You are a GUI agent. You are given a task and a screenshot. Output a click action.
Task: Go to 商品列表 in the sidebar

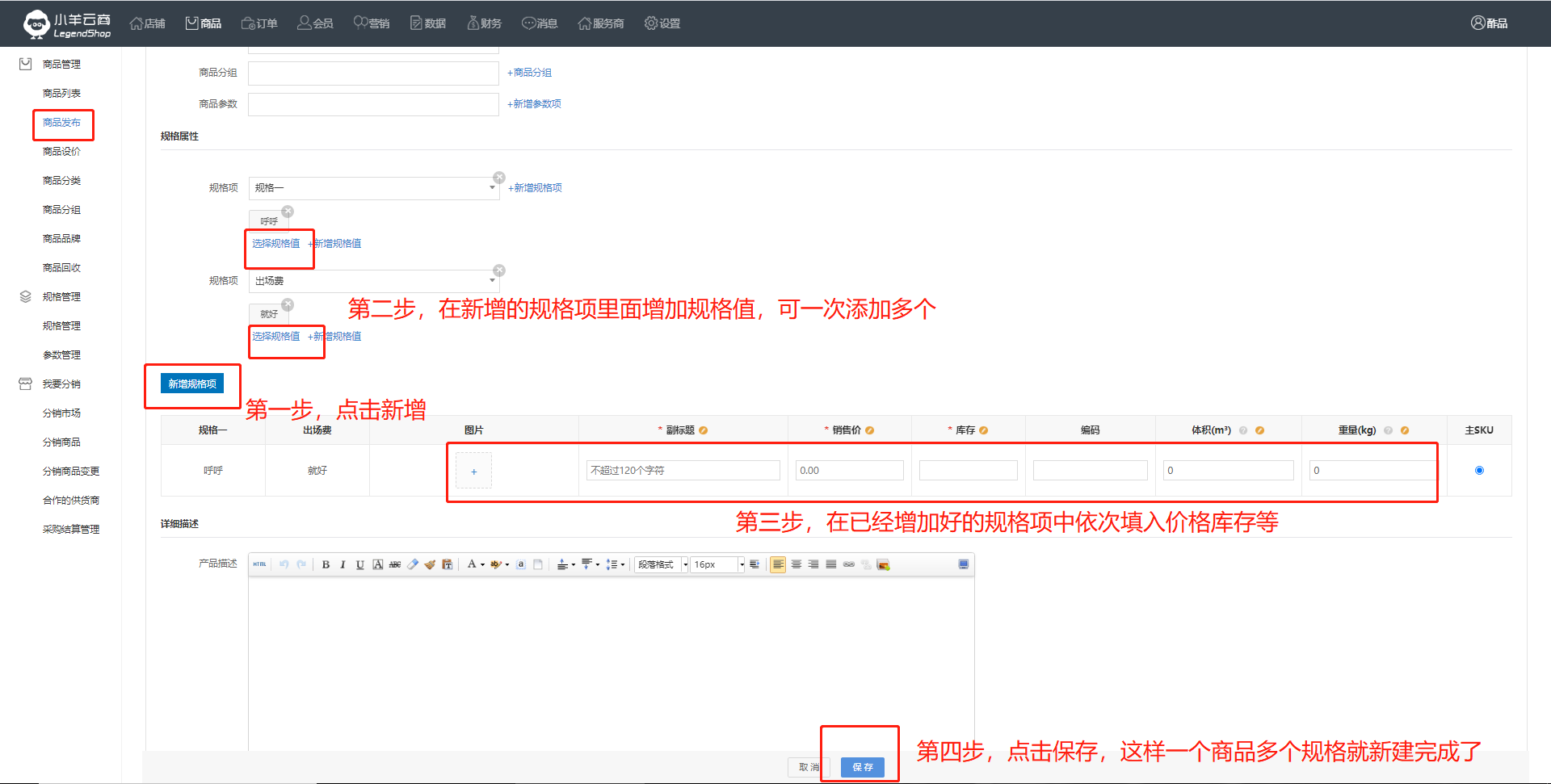pyautogui.click(x=61, y=94)
